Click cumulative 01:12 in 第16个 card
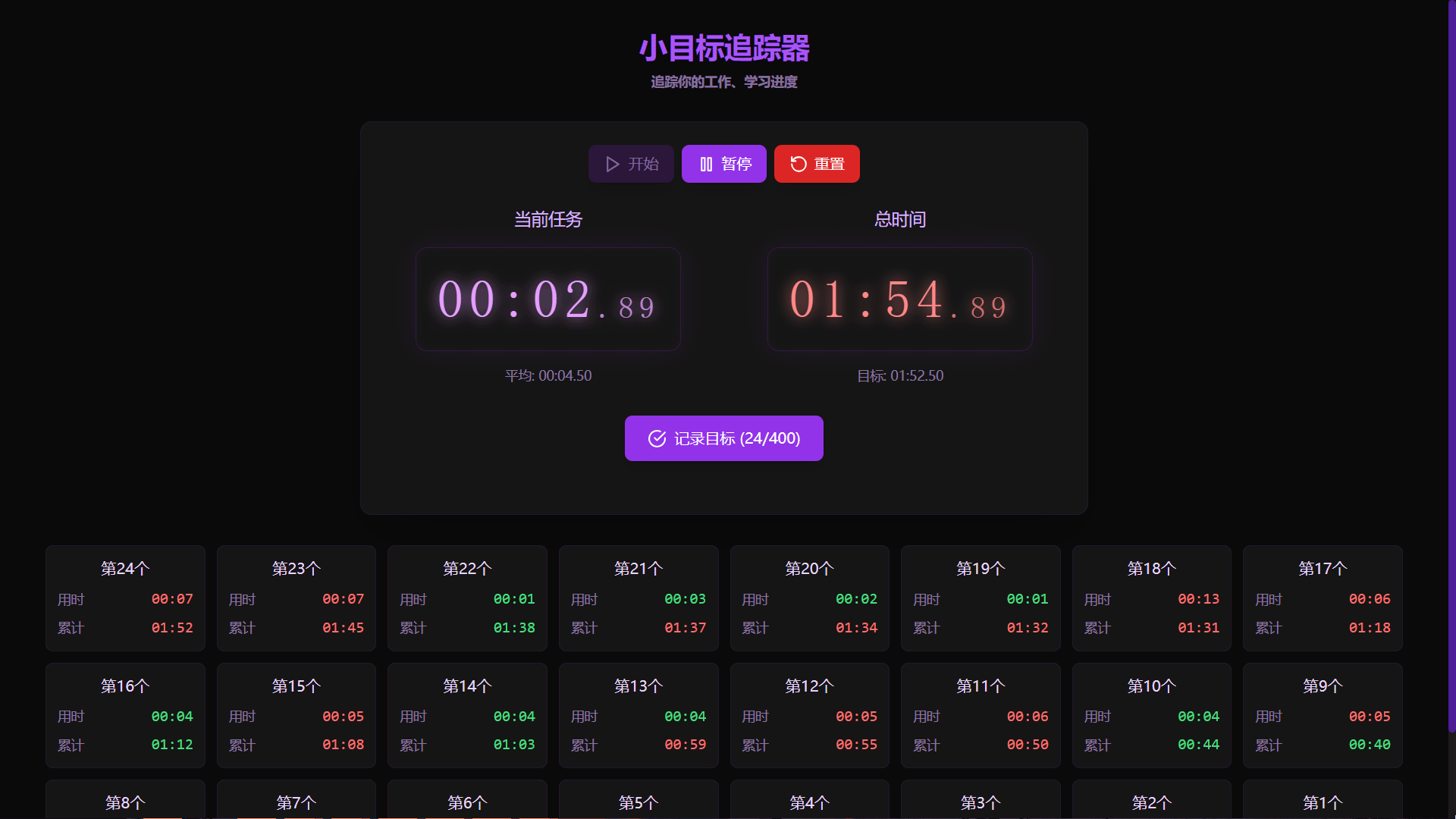This screenshot has height=819, width=1456. point(172,745)
